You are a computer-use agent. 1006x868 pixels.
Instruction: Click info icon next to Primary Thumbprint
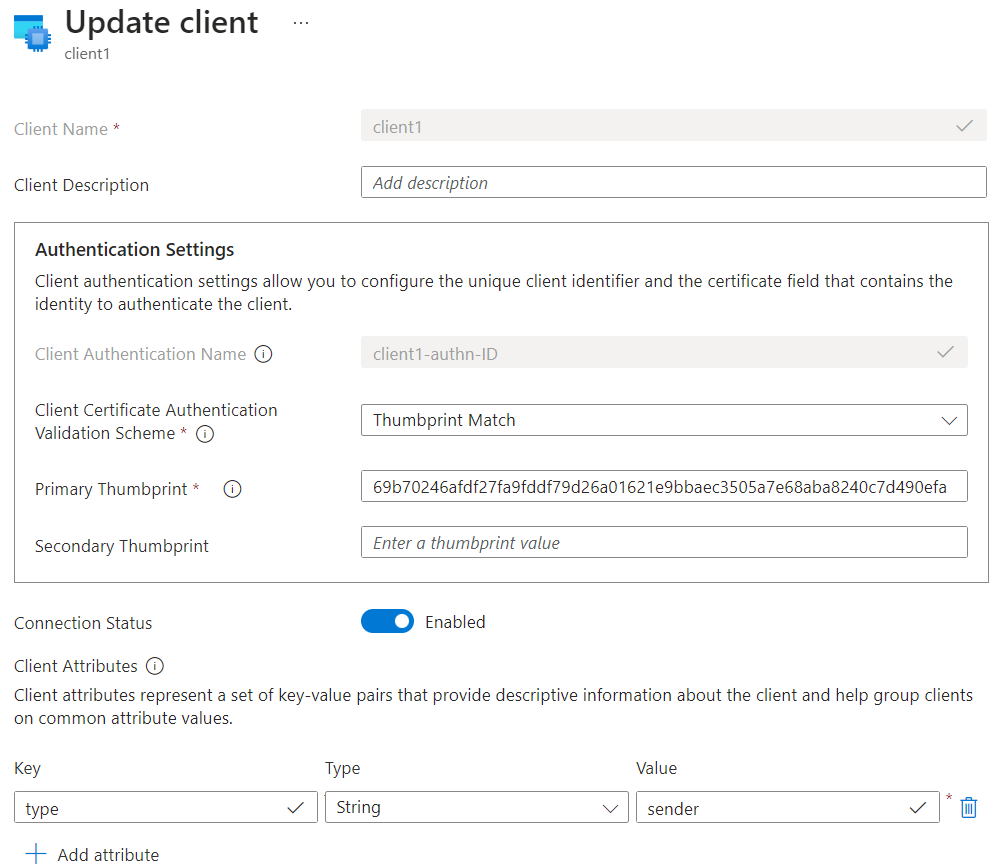(232, 489)
